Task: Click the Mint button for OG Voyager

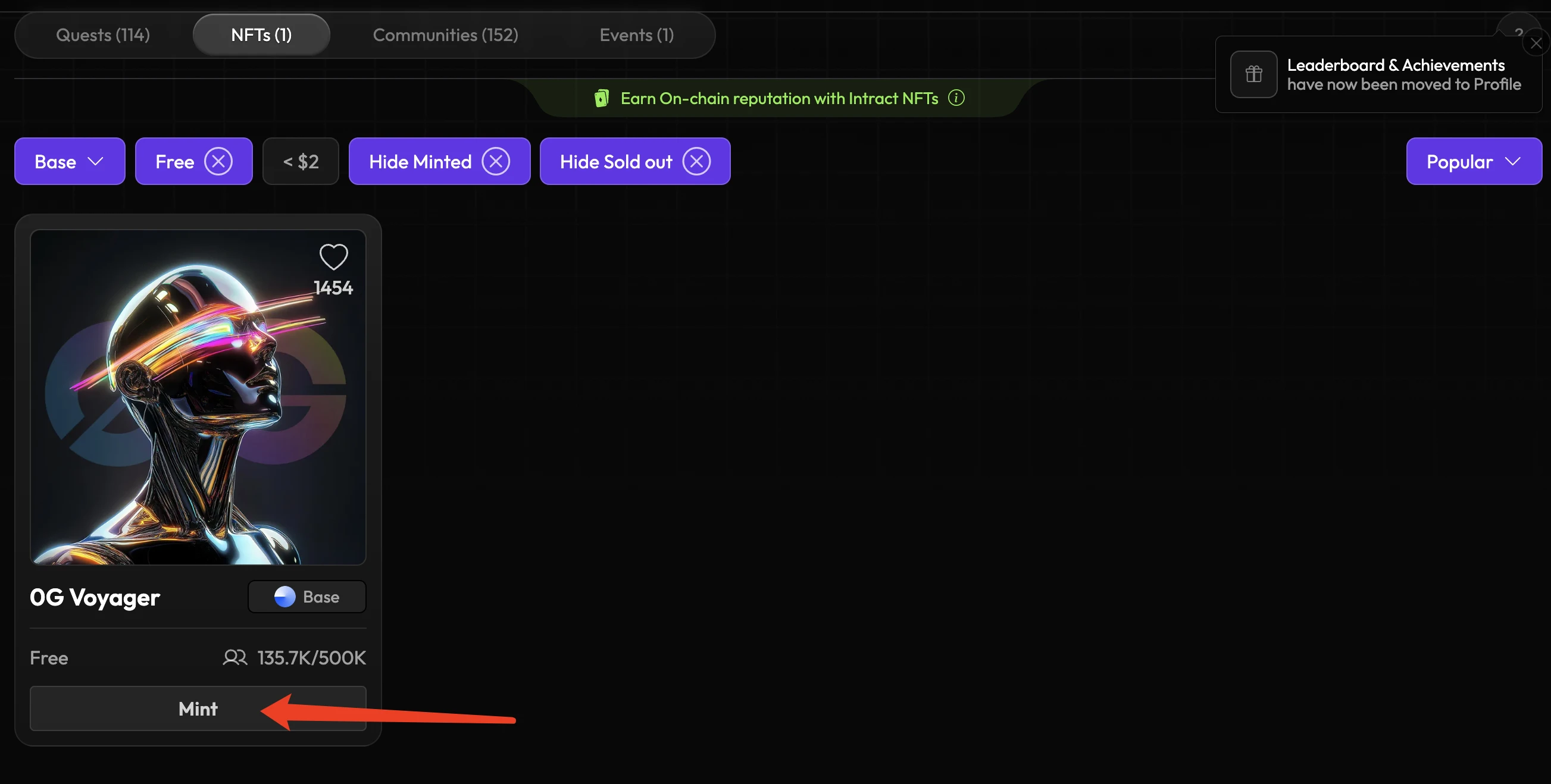Action: click(x=198, y=708)
